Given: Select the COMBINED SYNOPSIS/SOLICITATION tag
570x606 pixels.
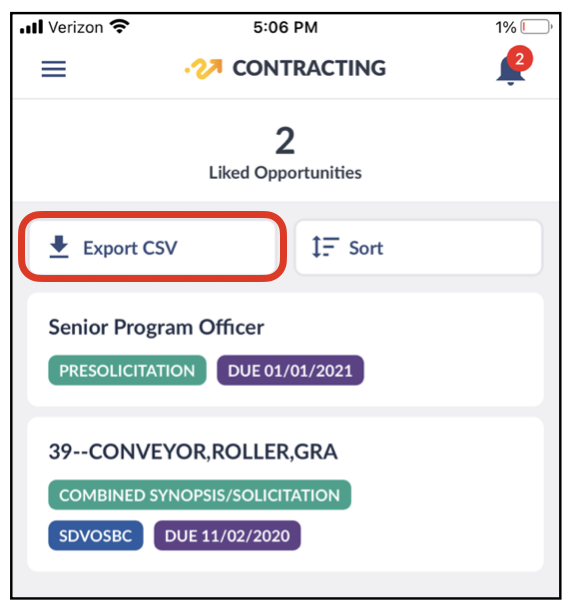Looking at the screenshot, I should click(199, 495).
